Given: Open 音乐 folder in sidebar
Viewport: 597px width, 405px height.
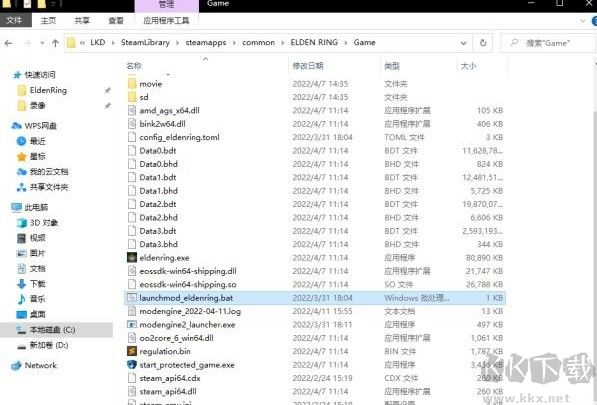Looking at the screenshot, I should pyautogui.click(x=37, y=299).
